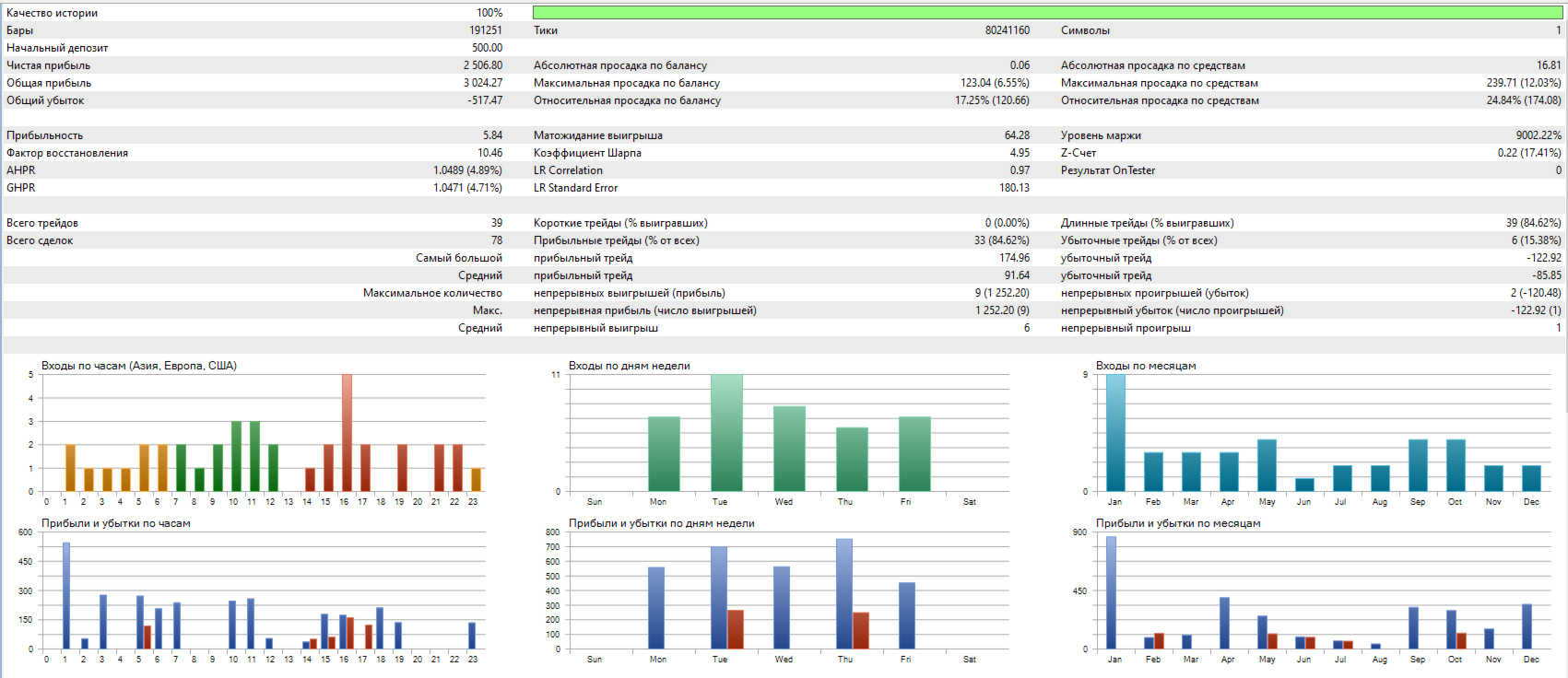Screen dimensions: 1568x678
Task: Select the 'AHPR' label
Action: [21, 170]
